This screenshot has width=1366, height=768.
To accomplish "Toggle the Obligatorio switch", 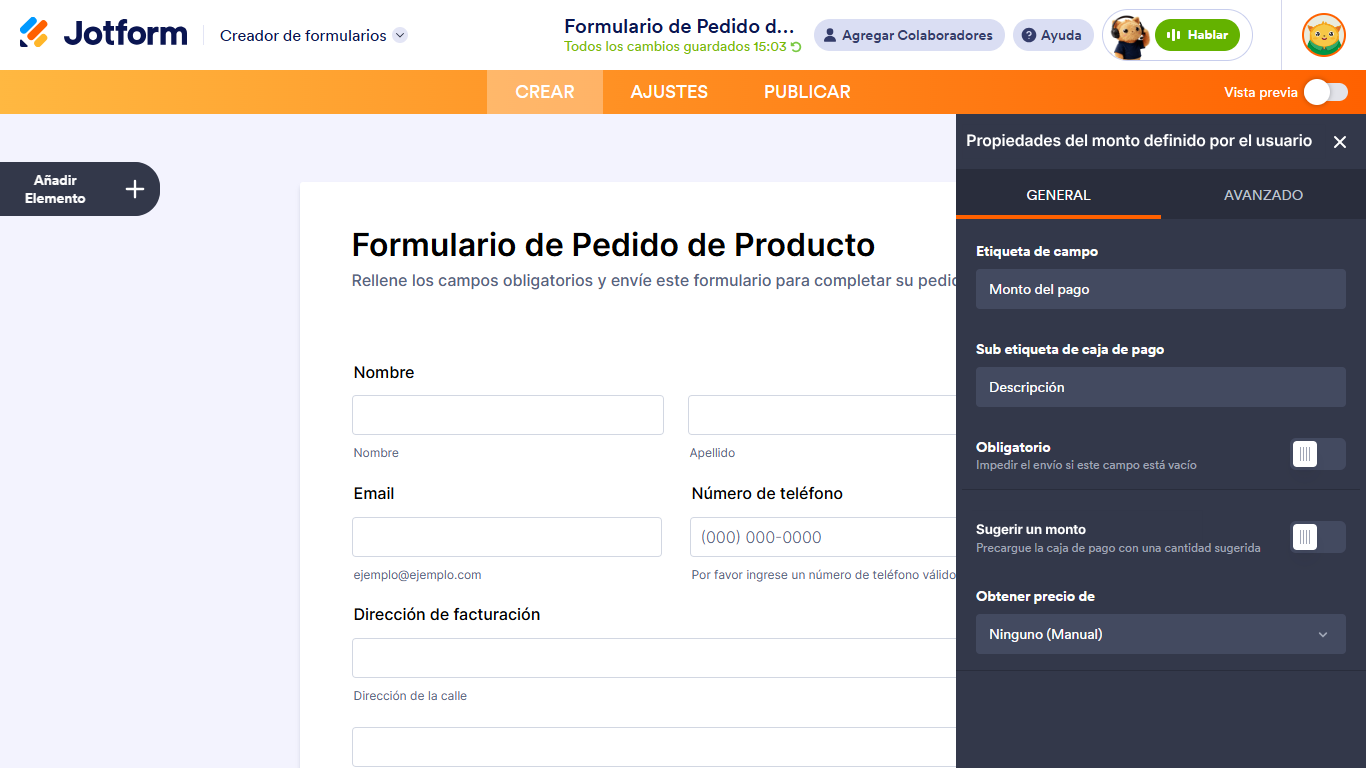I will click(x=1318, y=454).
